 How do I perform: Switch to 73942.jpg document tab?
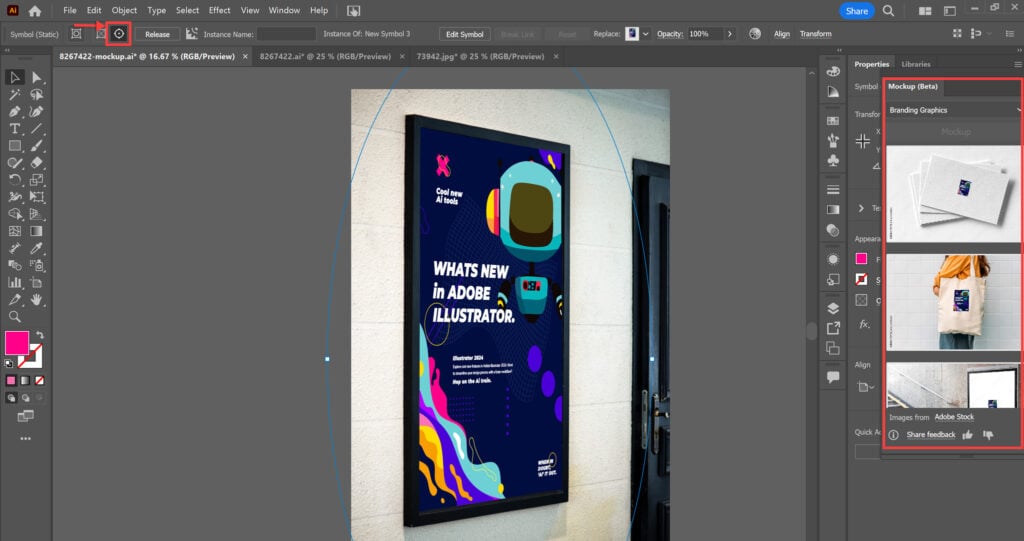tap(480, 56)
